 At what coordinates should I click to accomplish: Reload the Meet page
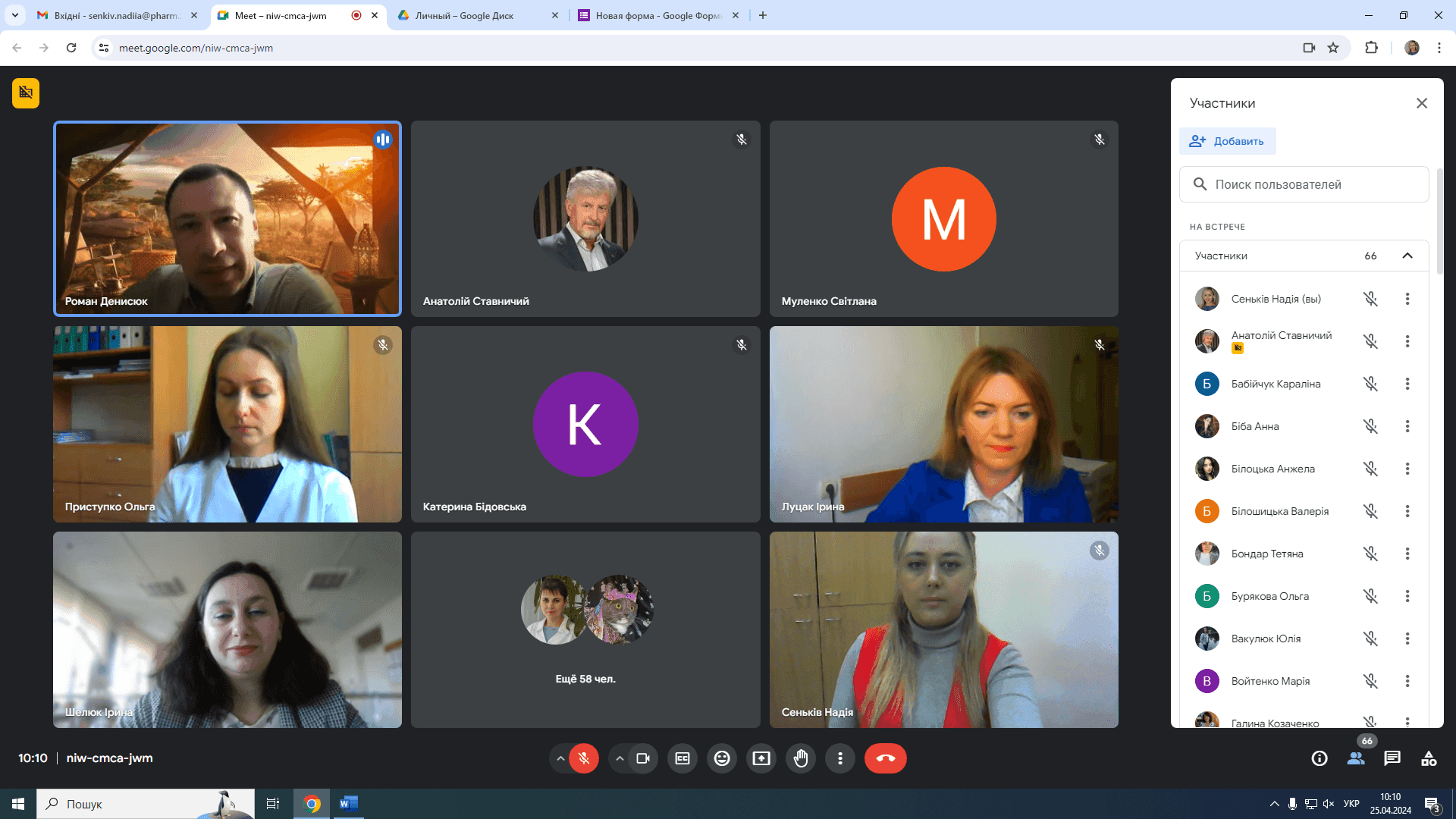tap(71, 48)
